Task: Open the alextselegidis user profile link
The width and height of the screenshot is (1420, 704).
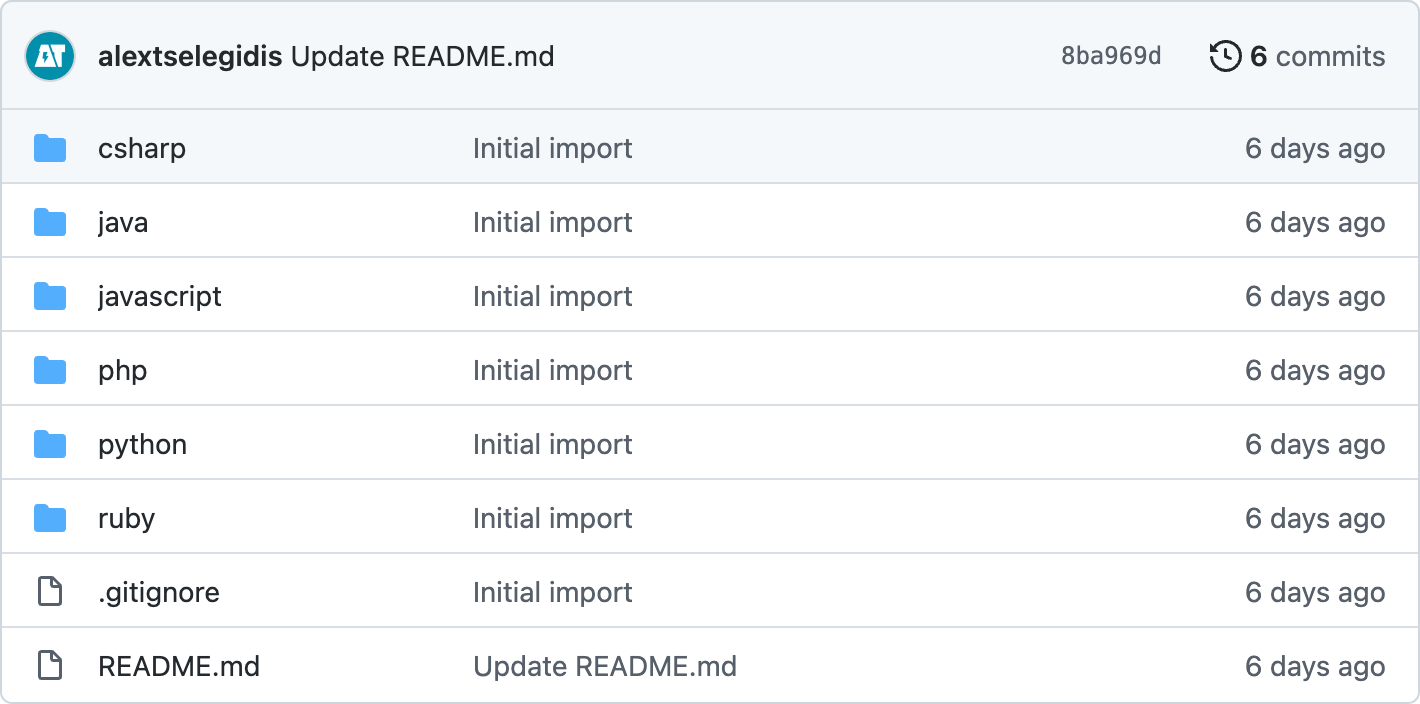Action: coord(190,56)
